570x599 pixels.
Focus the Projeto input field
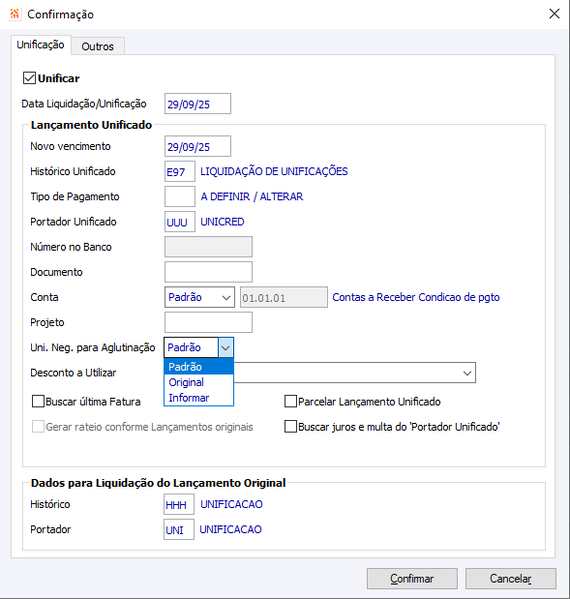coord(208,322)
